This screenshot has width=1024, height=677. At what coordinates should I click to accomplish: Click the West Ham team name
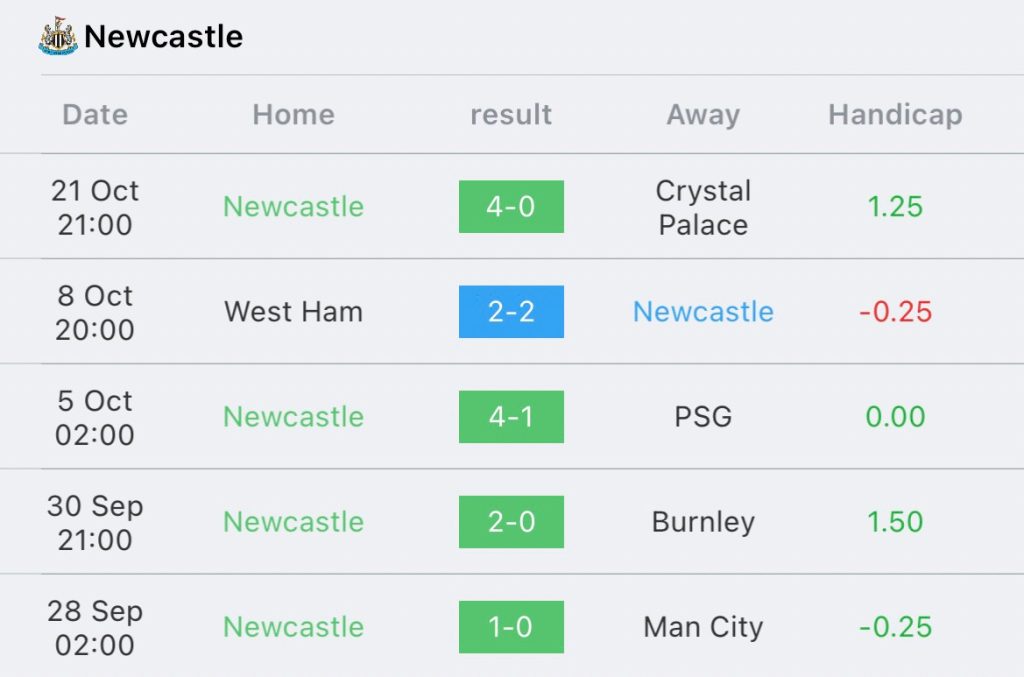click(294, 311)
